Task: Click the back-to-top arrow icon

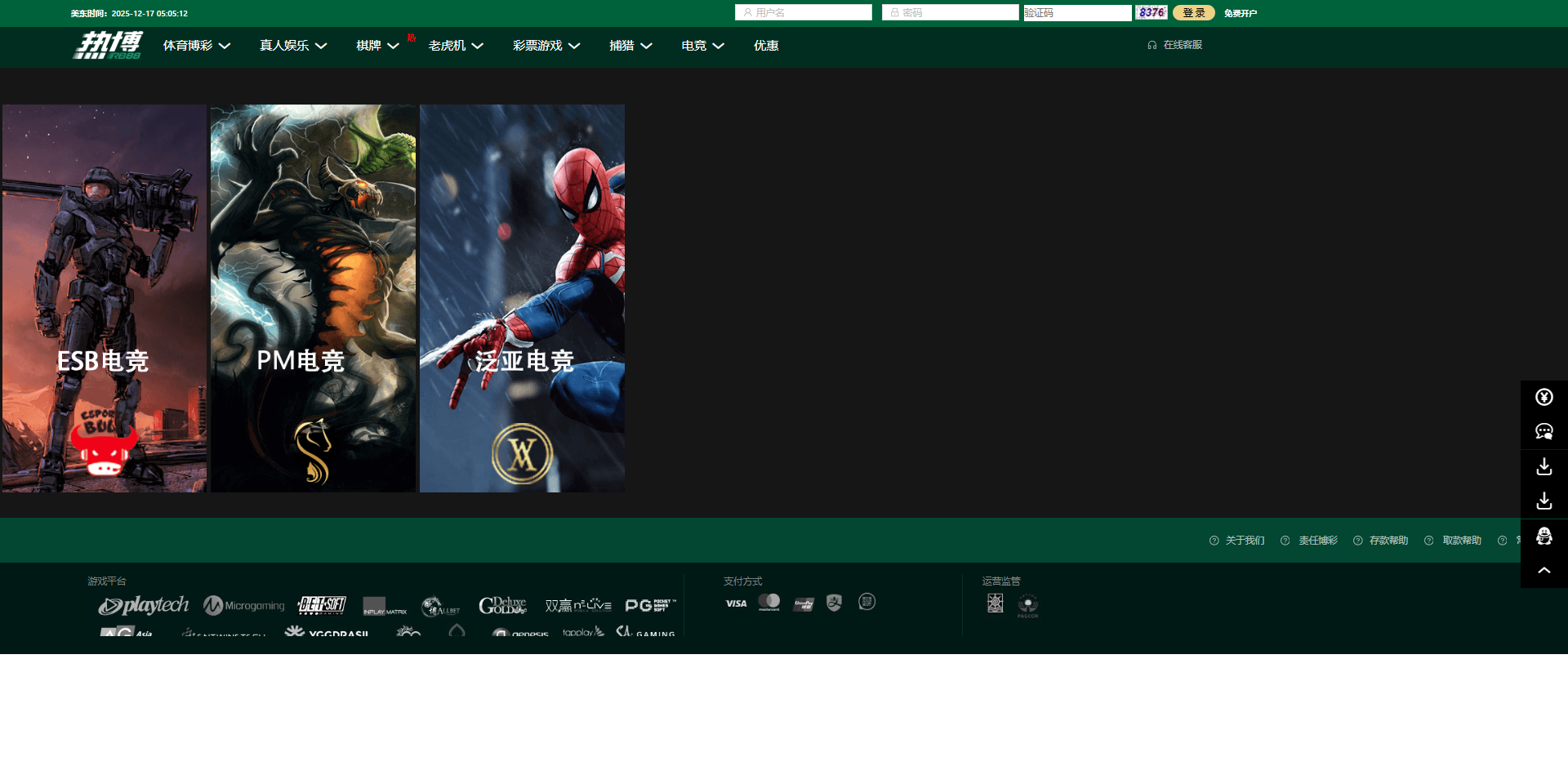Action: point(1543,570)
